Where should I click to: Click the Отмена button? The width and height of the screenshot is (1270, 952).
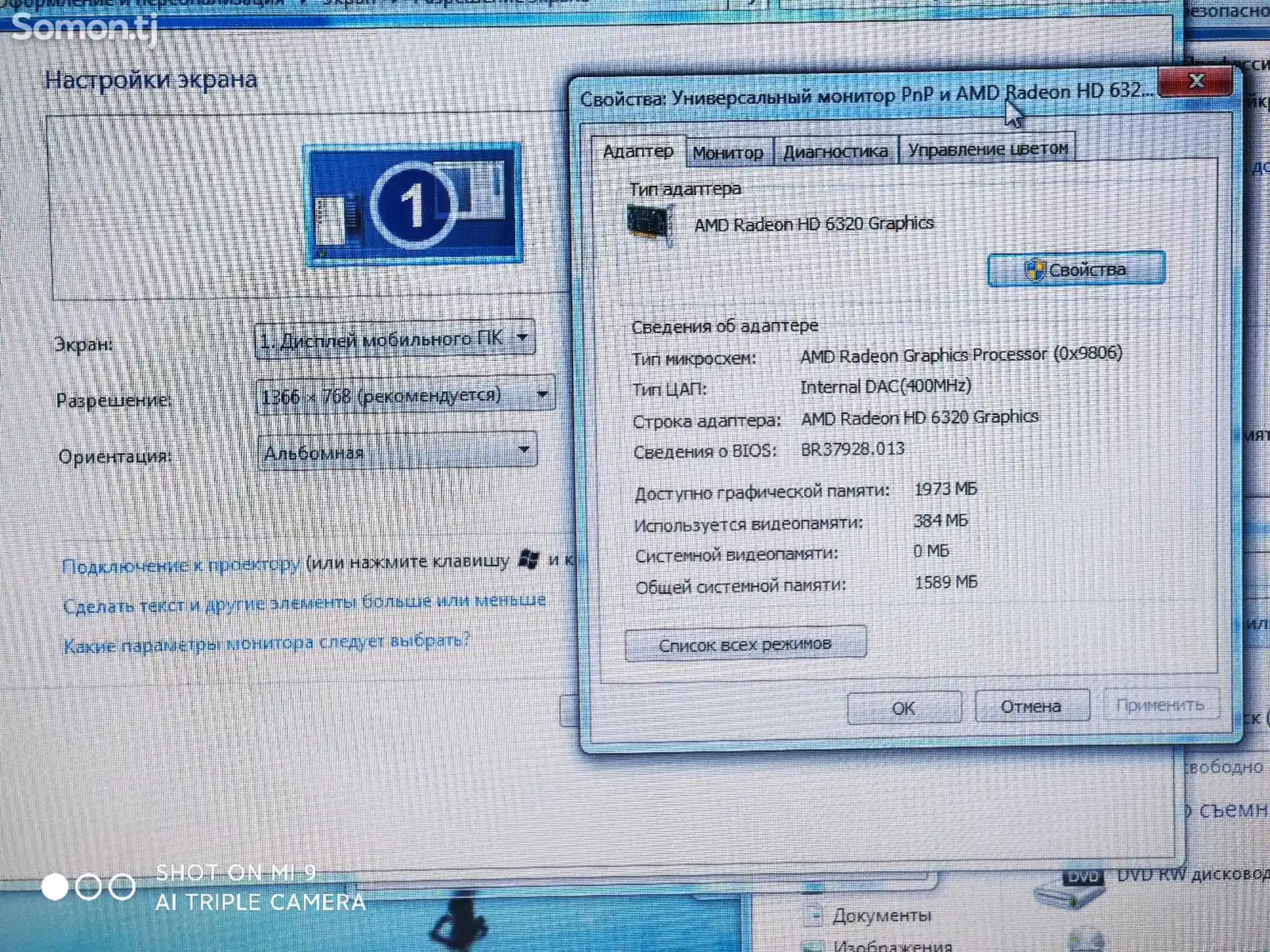(1031, 706)
